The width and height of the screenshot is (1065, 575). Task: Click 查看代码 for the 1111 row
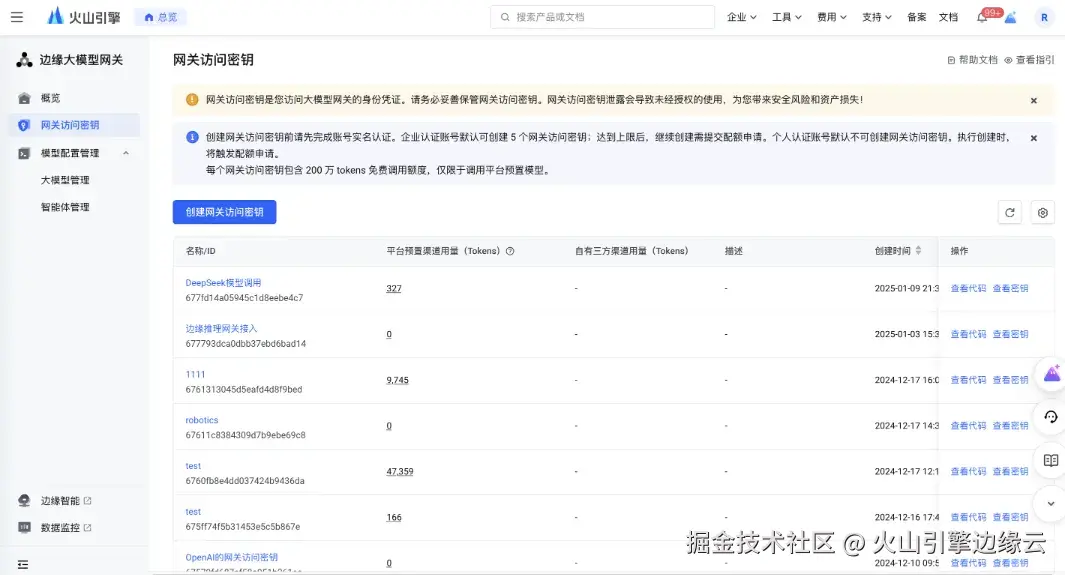(968, 380)
